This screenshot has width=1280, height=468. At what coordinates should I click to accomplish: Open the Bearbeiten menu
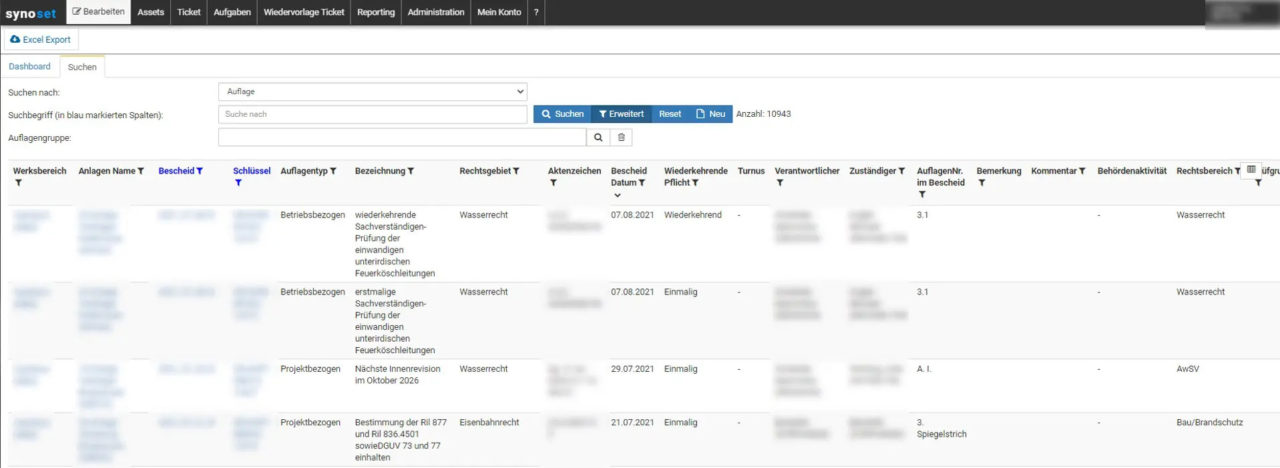click(99, 12)
